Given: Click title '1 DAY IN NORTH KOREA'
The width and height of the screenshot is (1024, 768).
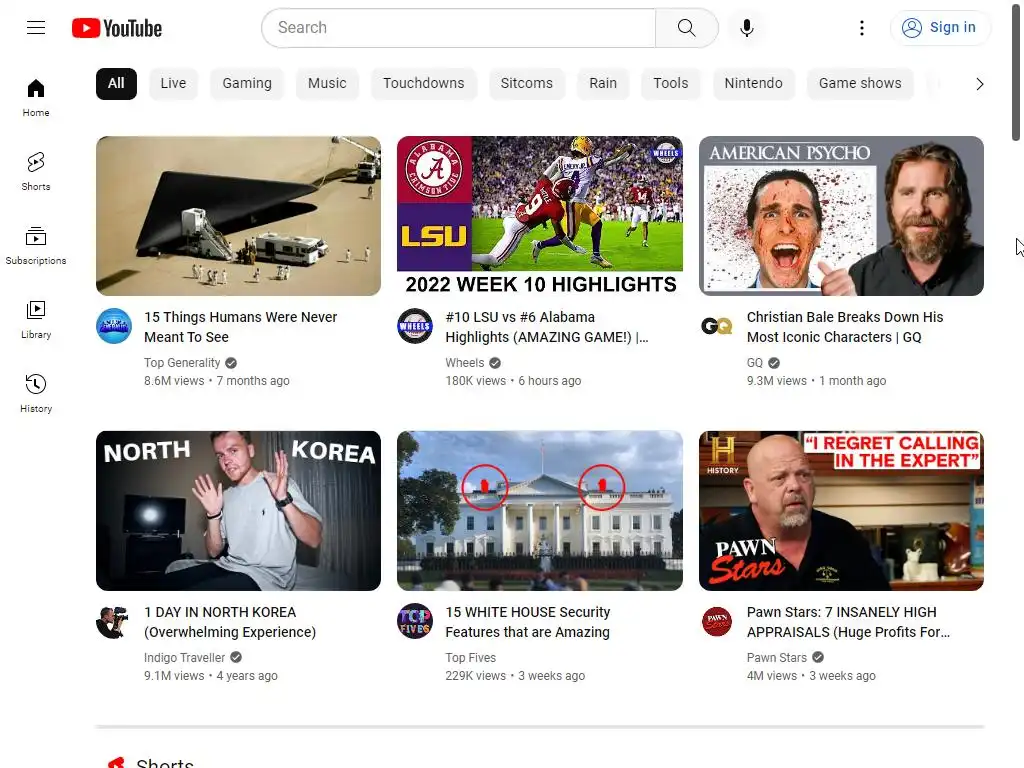Looking at the screenshot, I should [230, 622].
